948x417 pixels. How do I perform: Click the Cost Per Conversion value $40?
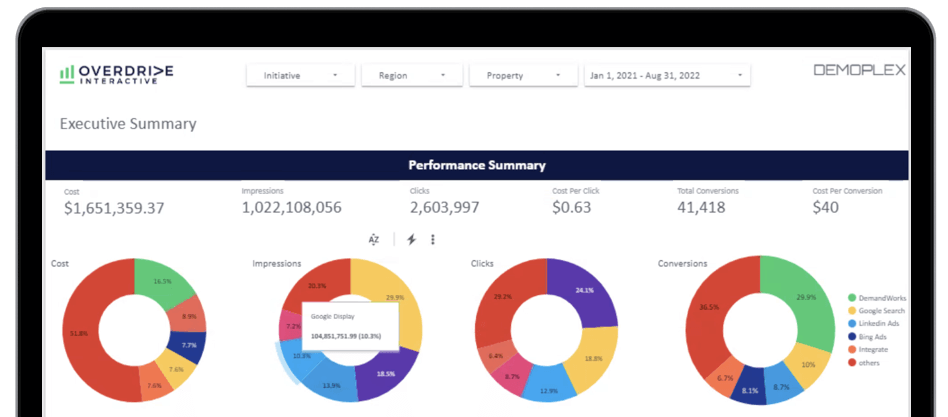coord(826,208)
